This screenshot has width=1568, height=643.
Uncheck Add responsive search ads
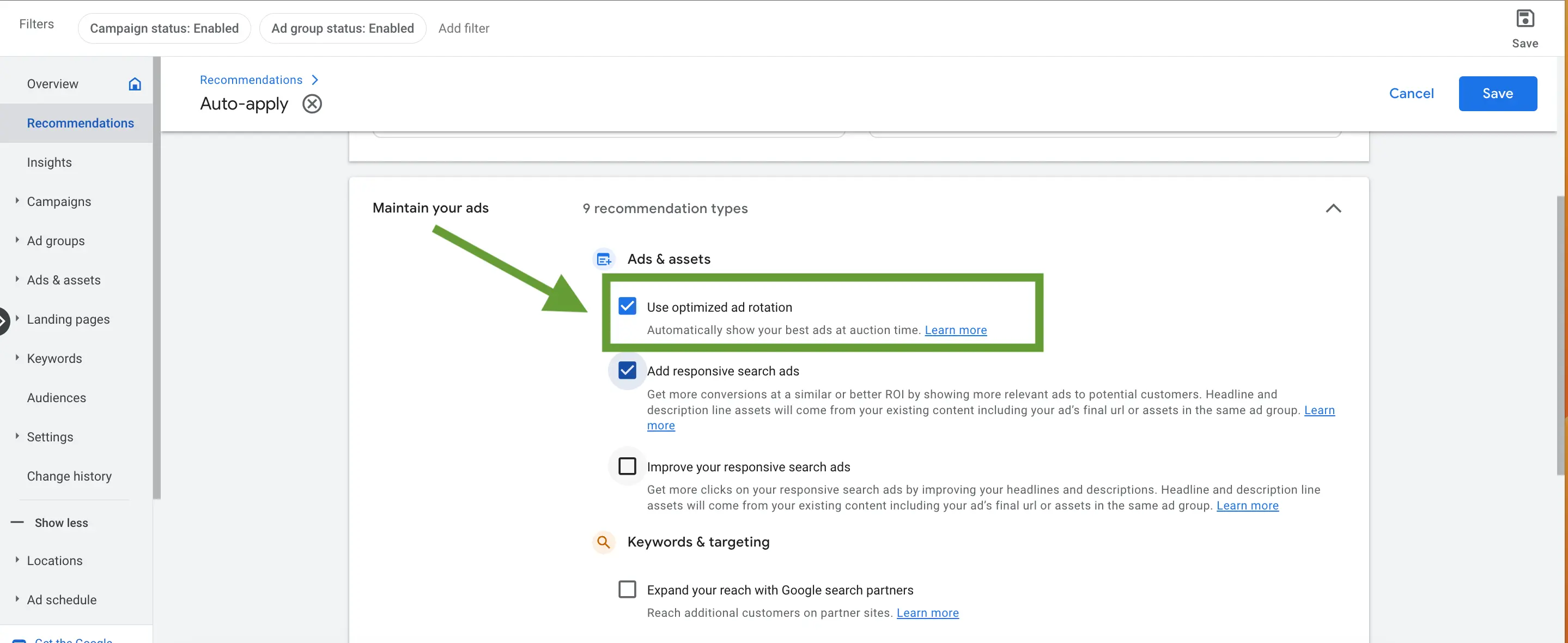coord(627,370)
